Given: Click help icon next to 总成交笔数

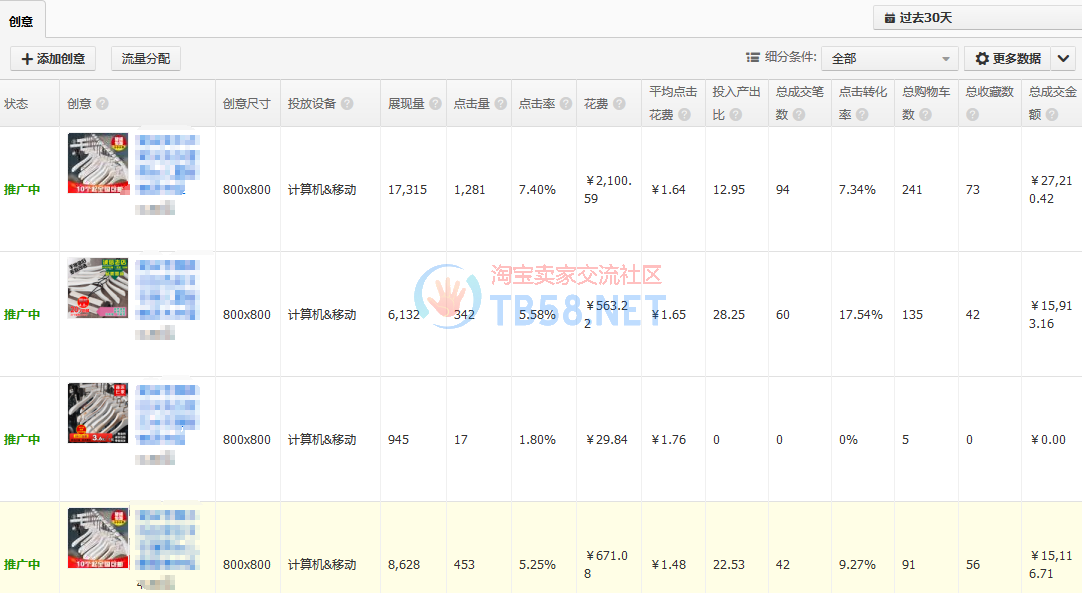Looking at the screenshot, I should pyautogui.click(x=799, y=115).
